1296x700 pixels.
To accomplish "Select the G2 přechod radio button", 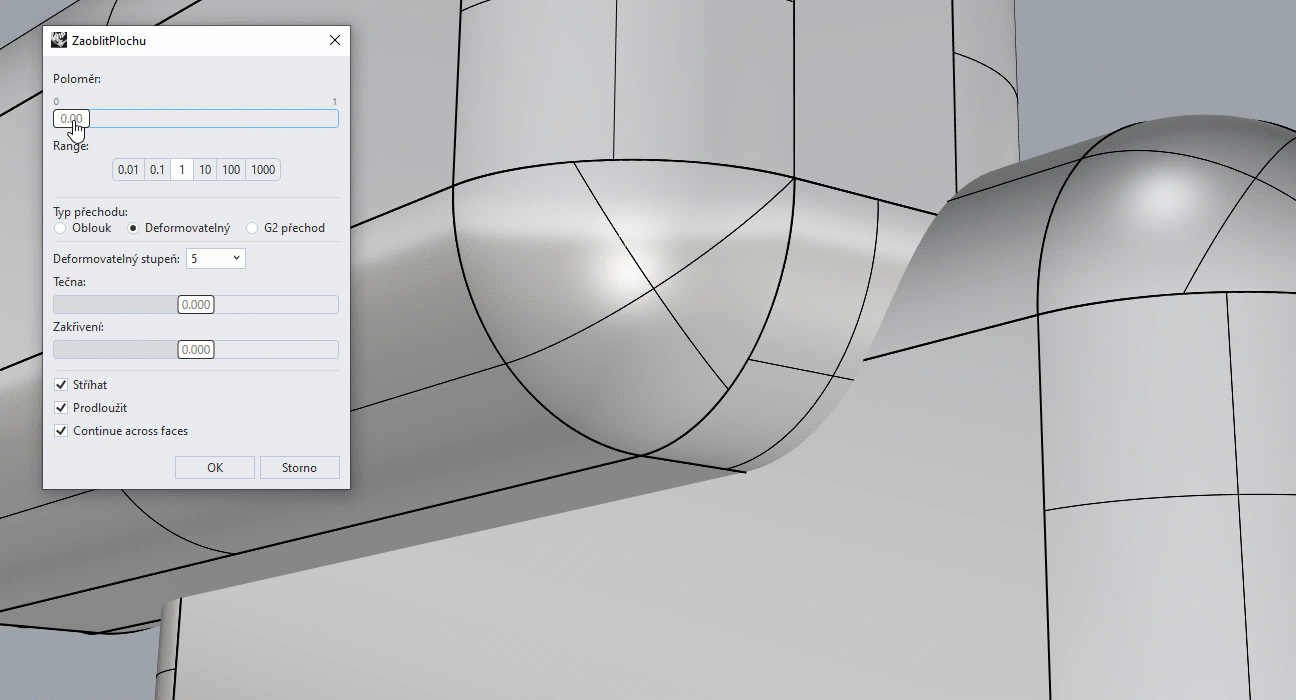I will point(253,228).
